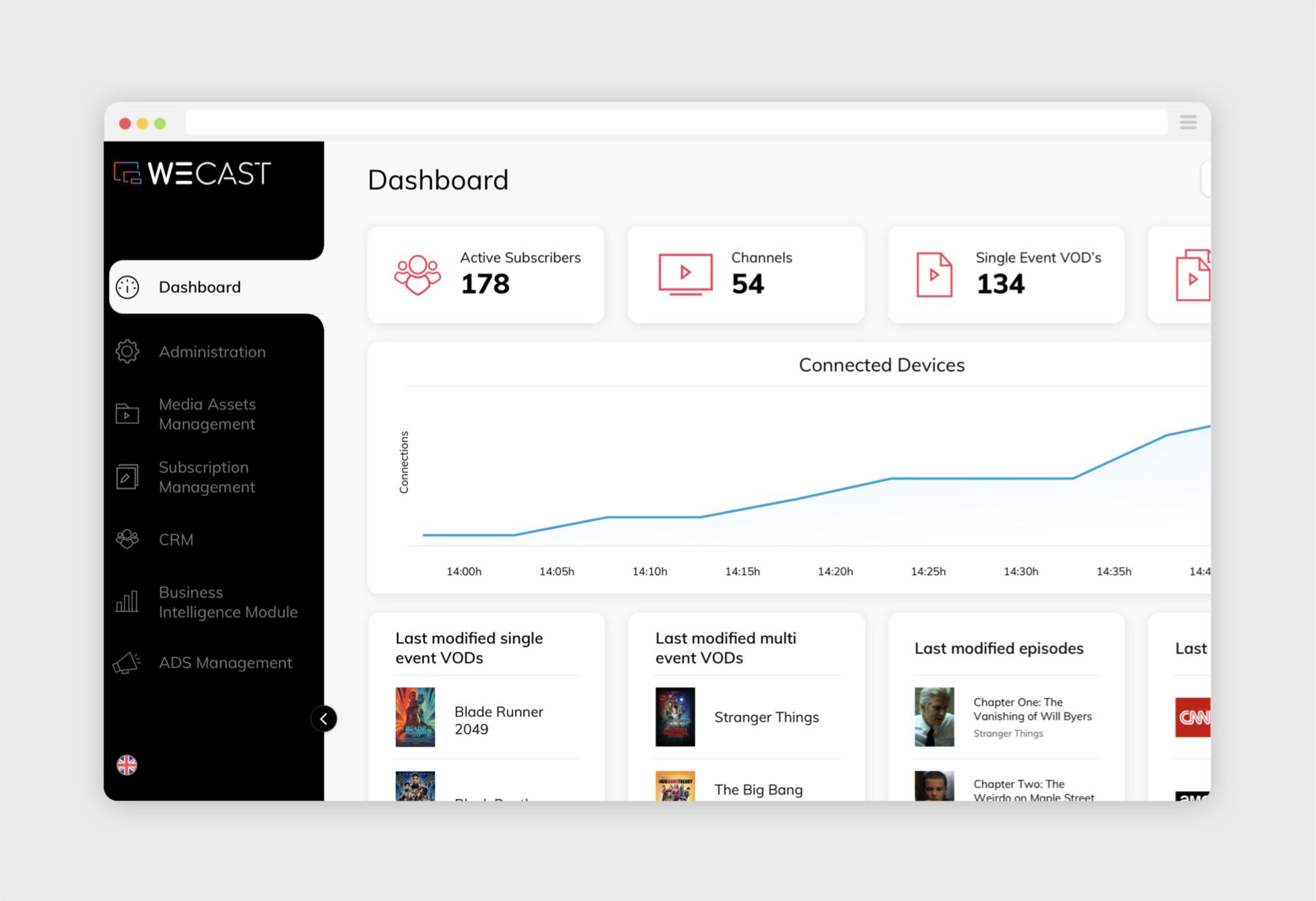Screen dimensions: 1316x901
Task: Click the Administration gear icon
Action: (127, 351)
